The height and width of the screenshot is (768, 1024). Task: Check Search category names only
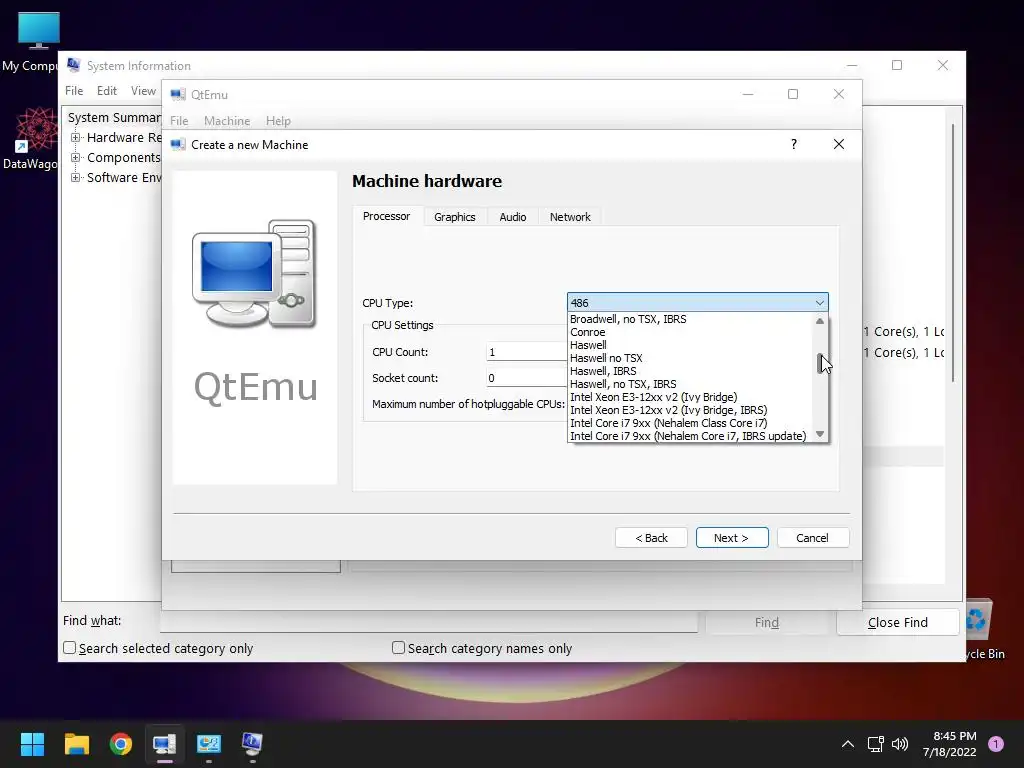(398, 648)
